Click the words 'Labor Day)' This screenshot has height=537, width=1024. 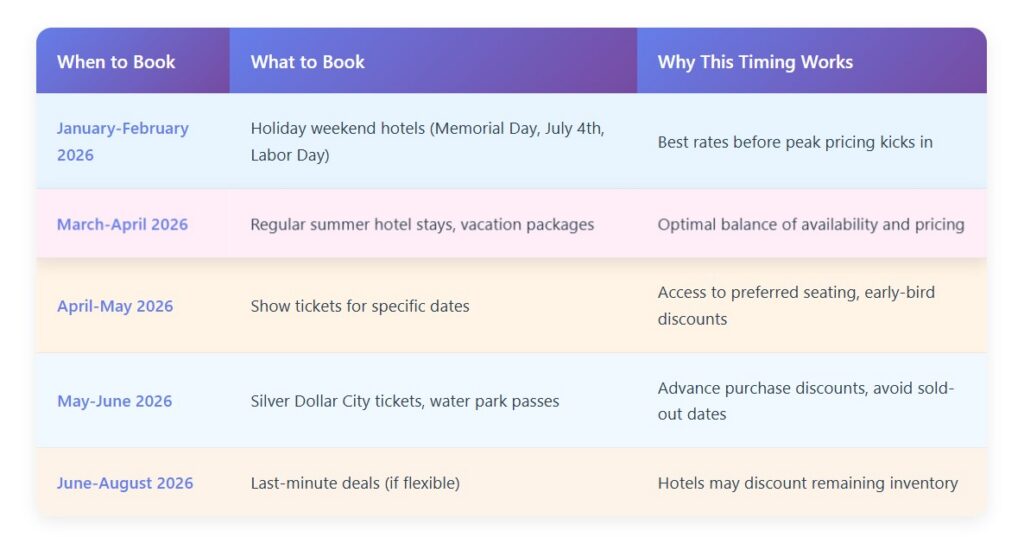pos(290,156)
